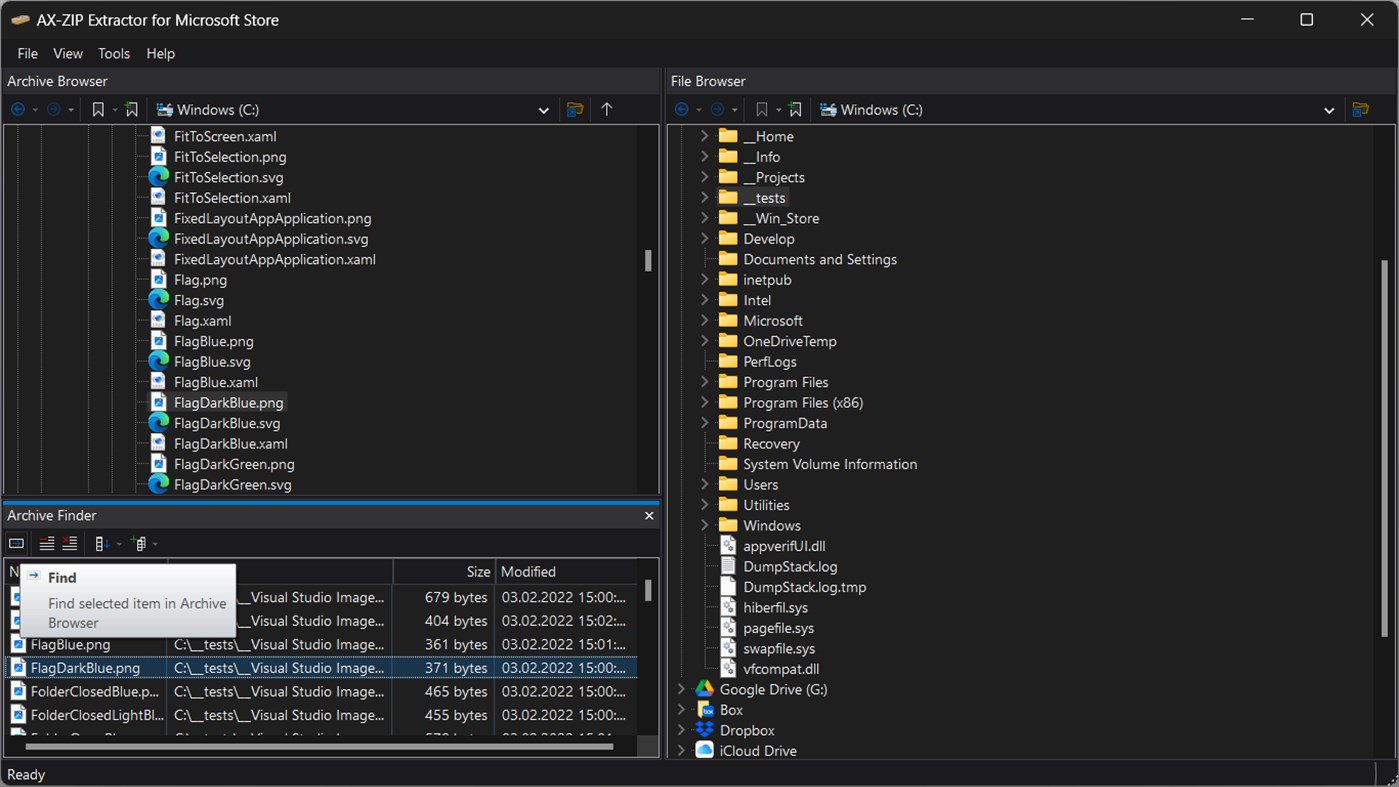Toggle the remove line icon in Archive Finder
Viewport: 1399px width, 787px height.
coord(46,543)
